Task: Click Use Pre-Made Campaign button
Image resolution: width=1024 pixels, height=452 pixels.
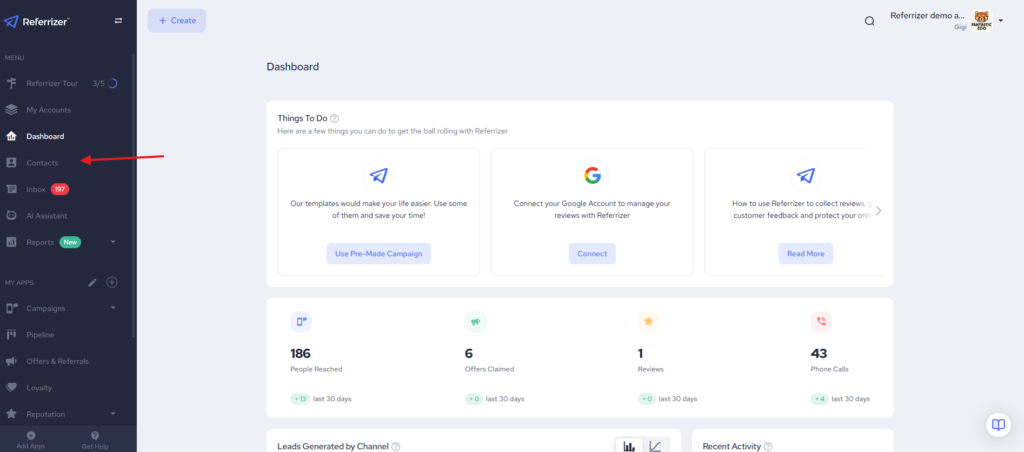Action: click(378, 254)
